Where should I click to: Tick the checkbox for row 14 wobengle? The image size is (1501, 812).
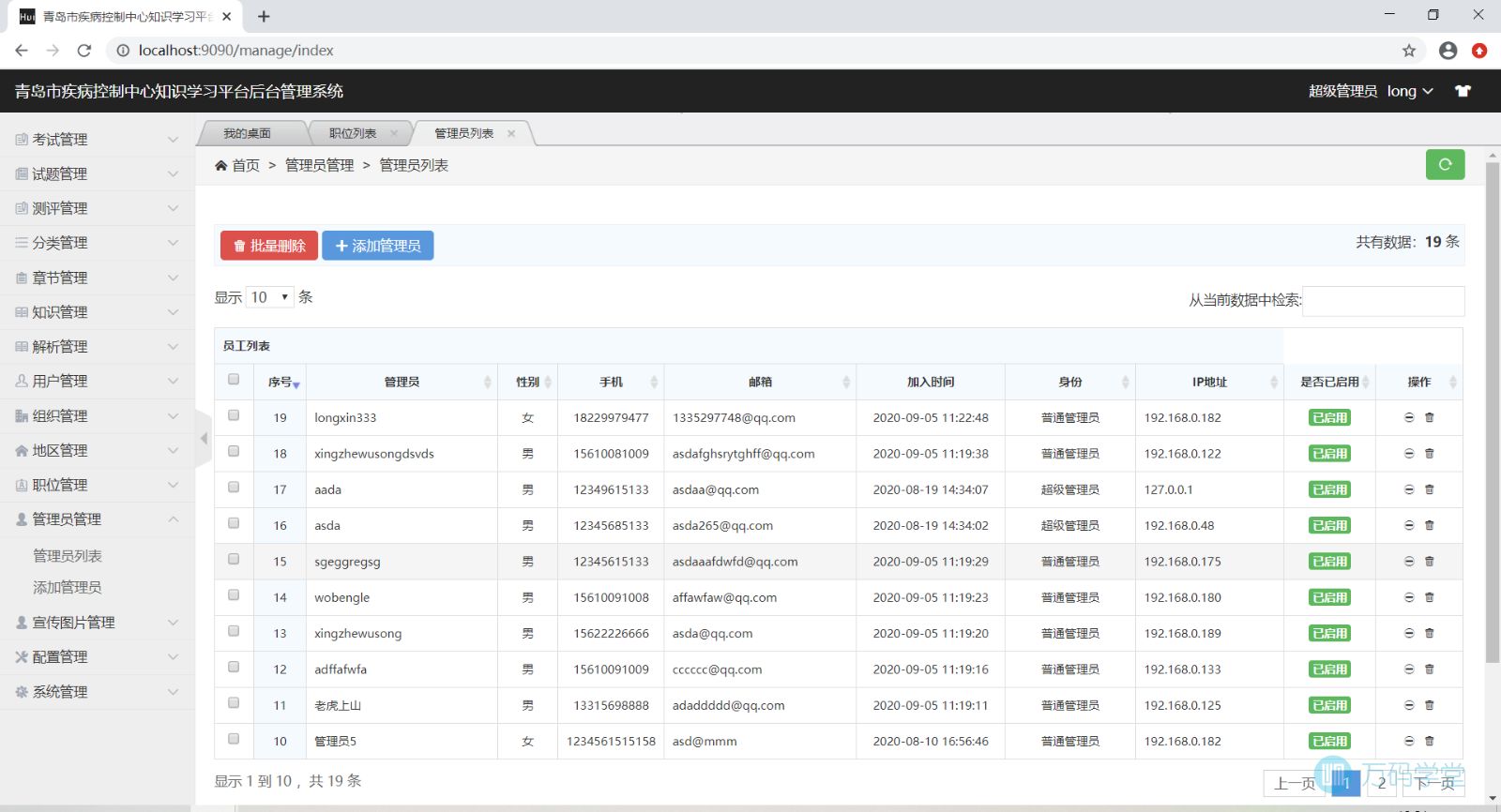pos(234,595)
